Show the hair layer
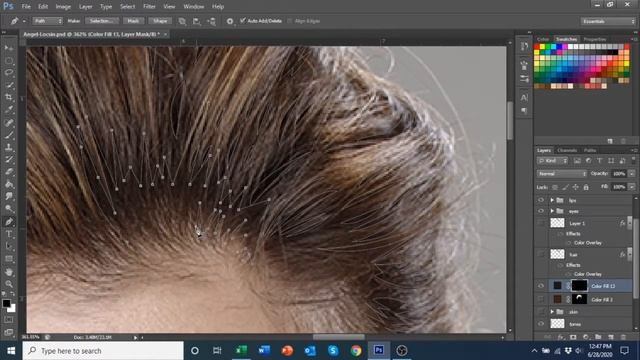The height and width of the screenshot is (360, 640). tap(541, 254)
